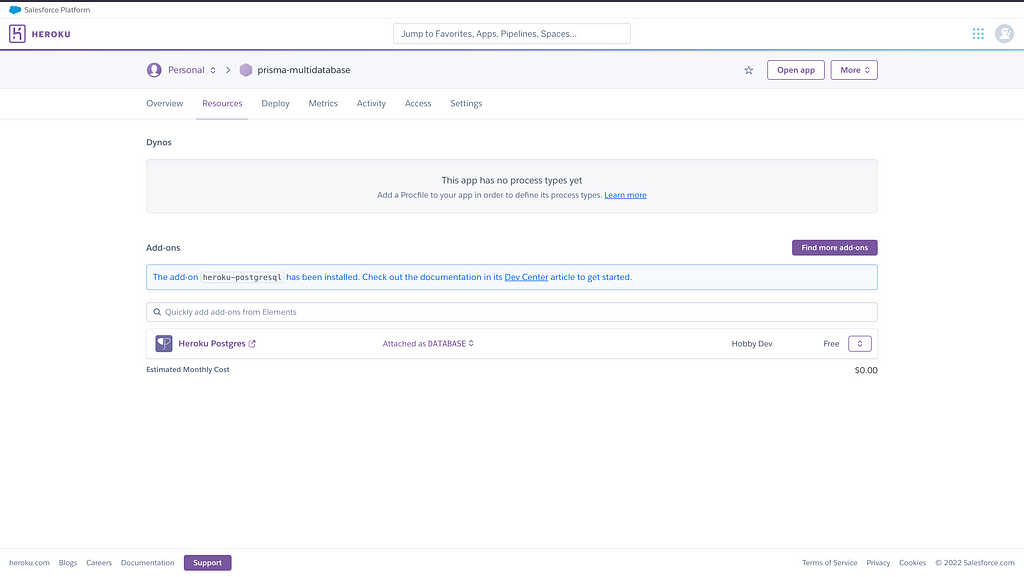The image size is (1024, 577).
Task: Favorite the app with the star icon
Action: point(748,70)
